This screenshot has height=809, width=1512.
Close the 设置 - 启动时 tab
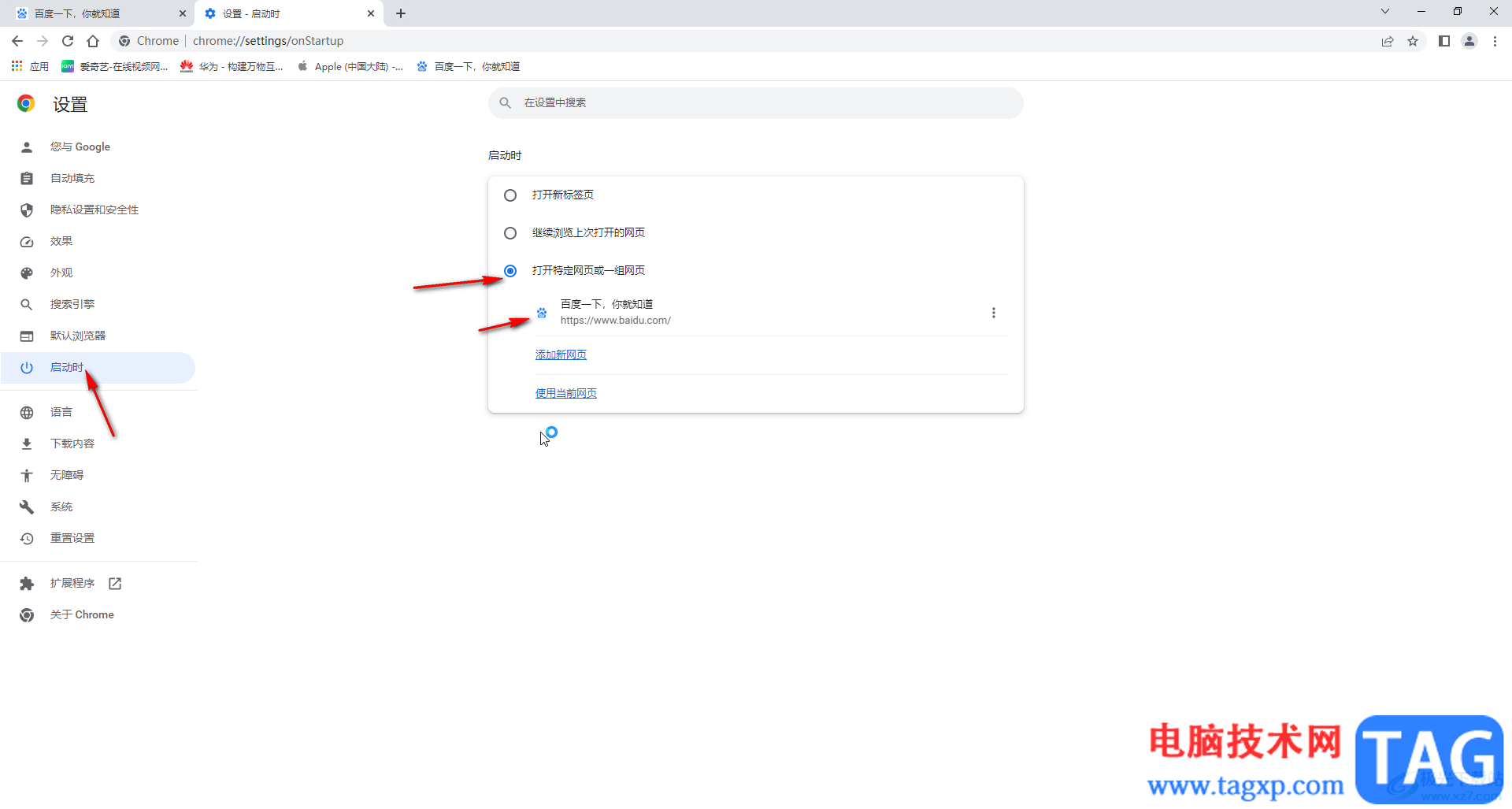tap(371, 13)
